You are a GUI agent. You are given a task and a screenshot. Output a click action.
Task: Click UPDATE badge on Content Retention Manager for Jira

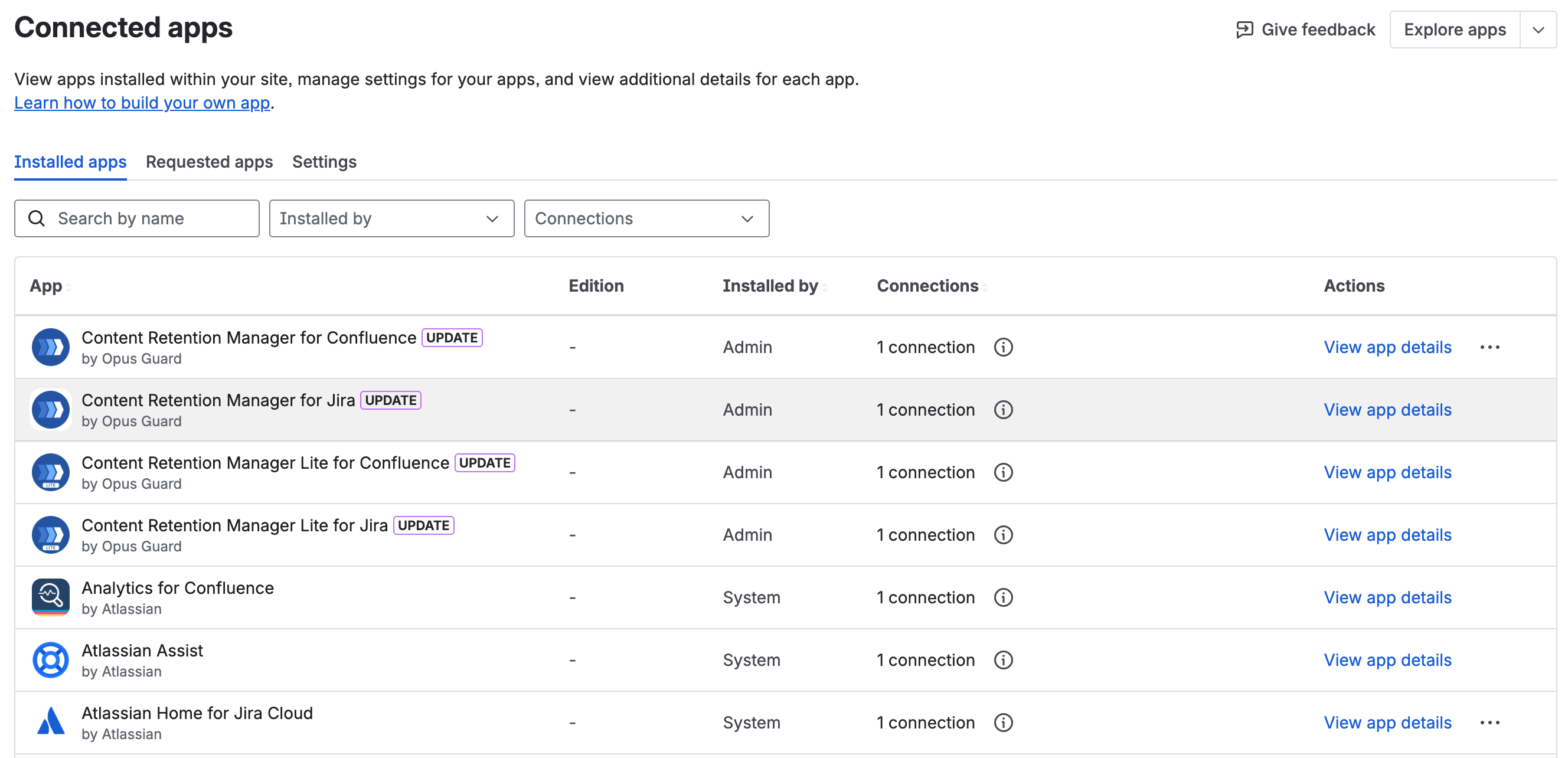tap(391, 401)
